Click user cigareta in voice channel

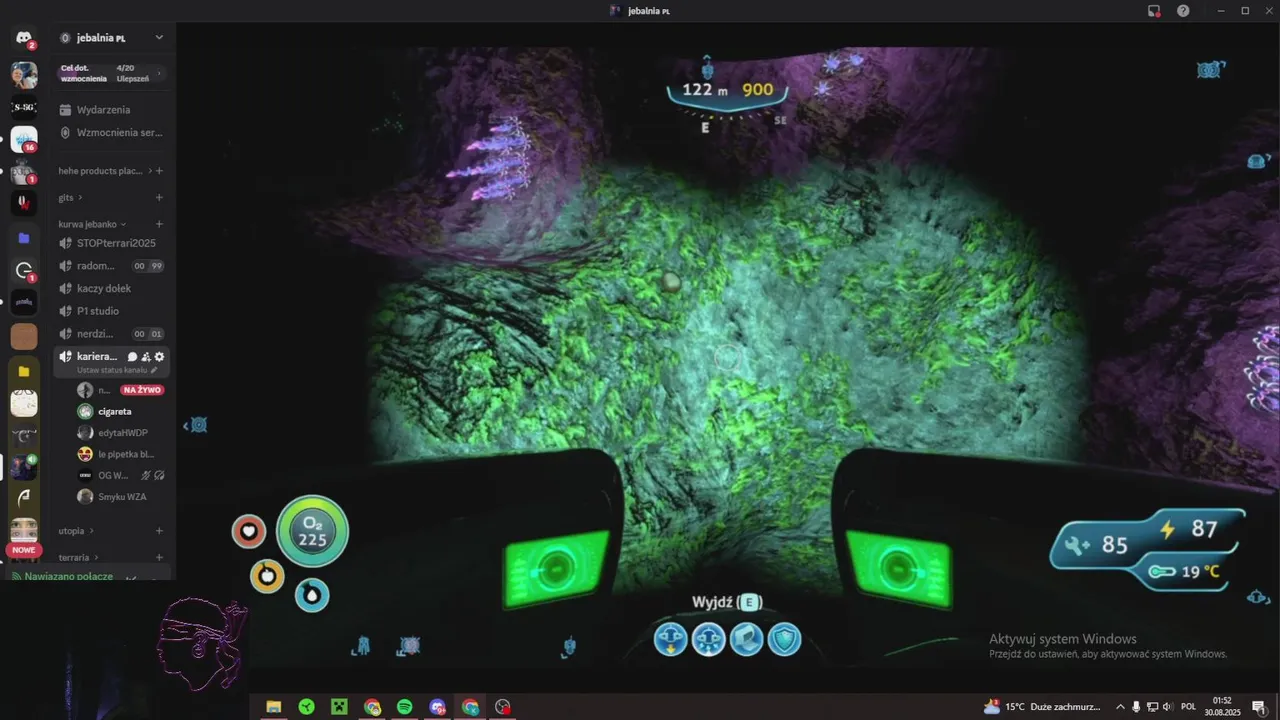click(x=113, y=411)
